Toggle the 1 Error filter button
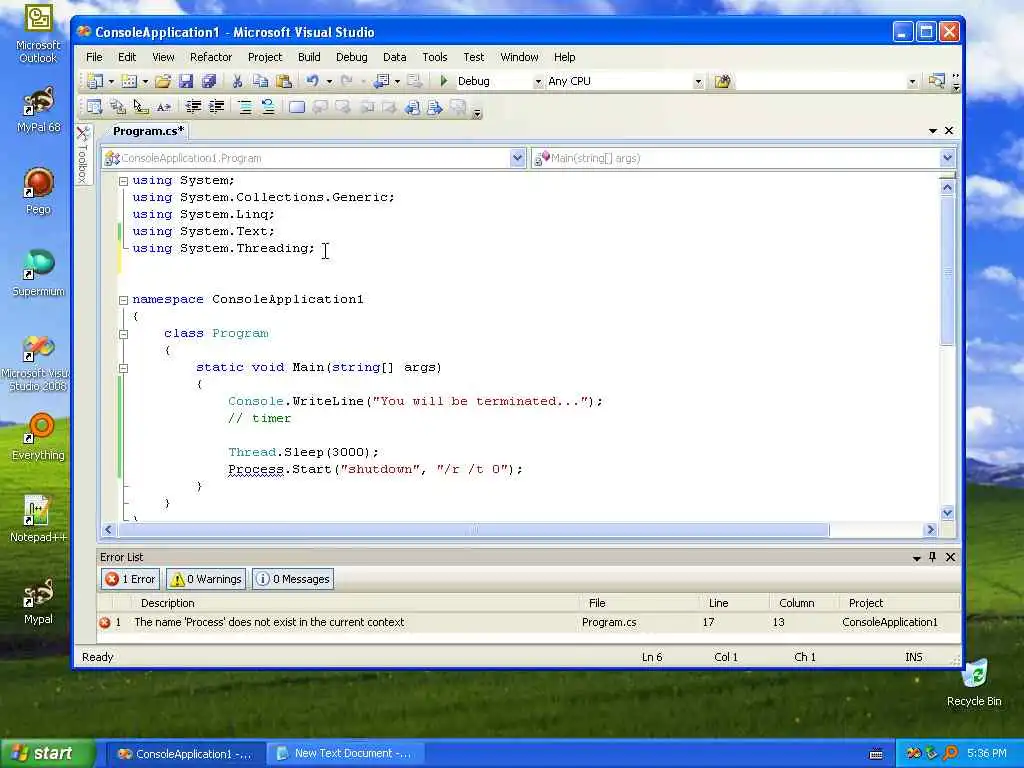 131,579
